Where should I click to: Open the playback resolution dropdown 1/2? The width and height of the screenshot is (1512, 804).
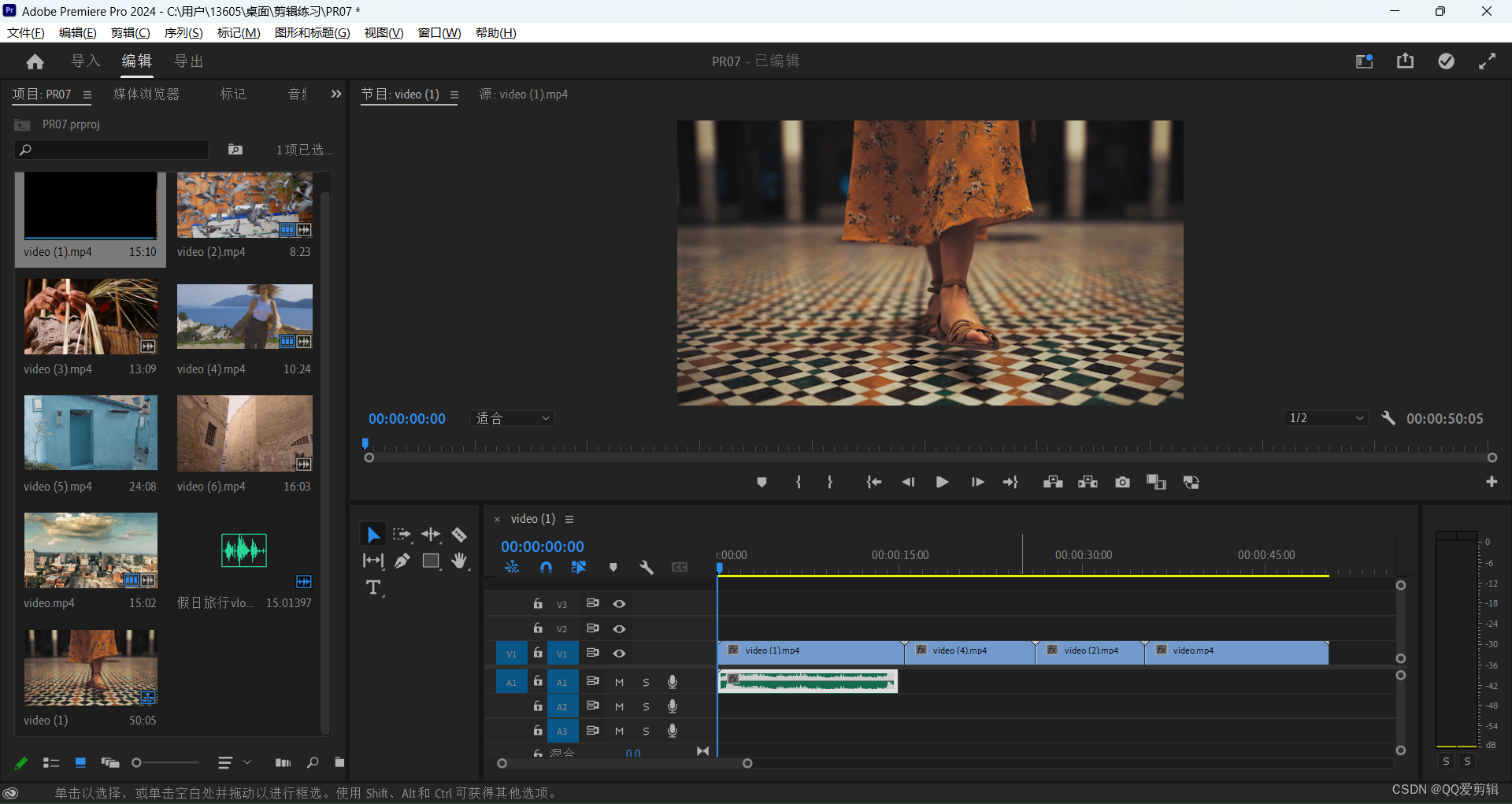pyautogui.click(x=1326, y=418)
